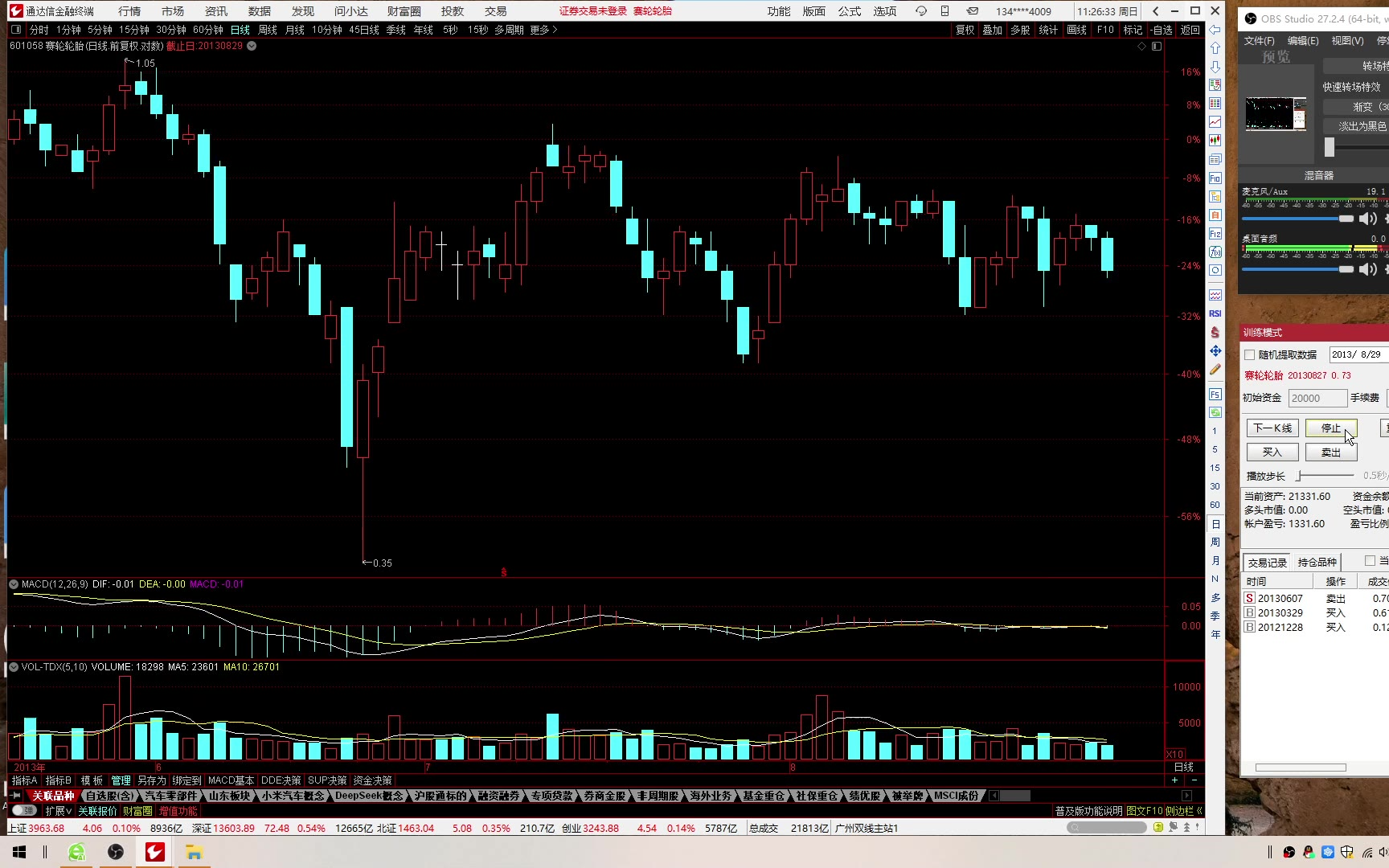The image size is (1389, 868).
Task: Select the 交易记录 tab
Action: [x=1268, y=563]
